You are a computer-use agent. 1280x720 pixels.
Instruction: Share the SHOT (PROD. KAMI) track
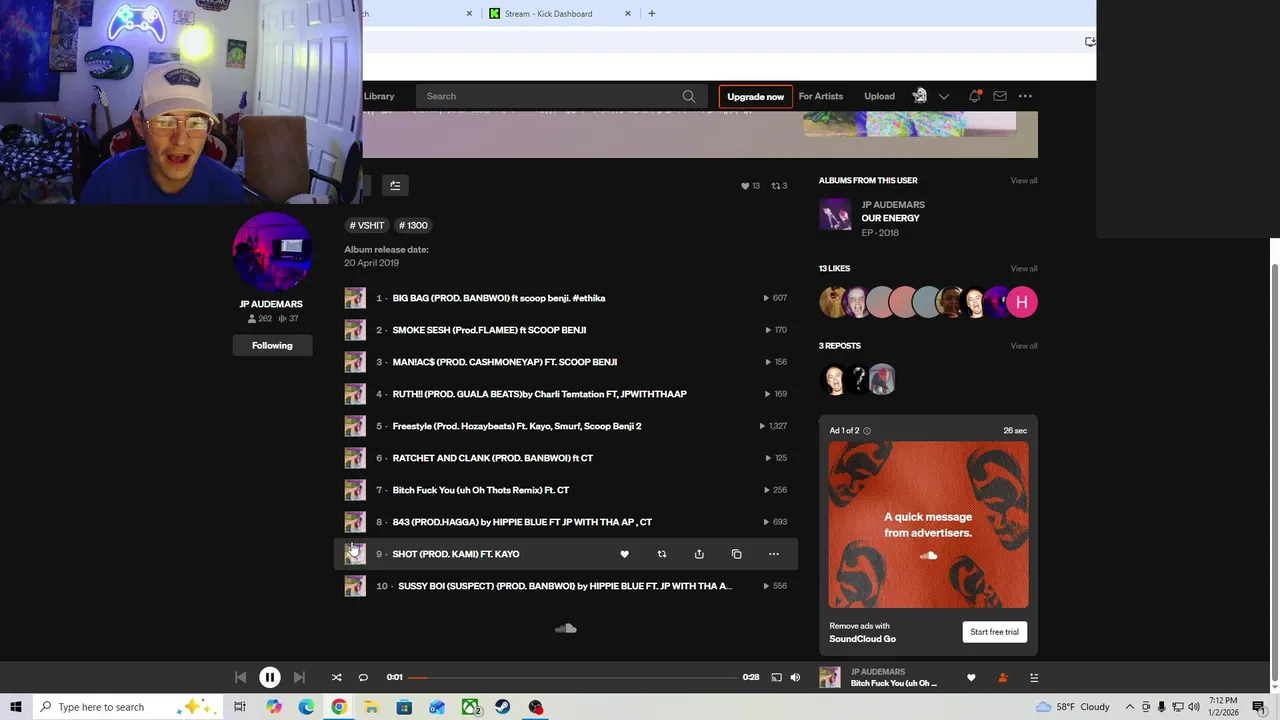pos(699,554)
